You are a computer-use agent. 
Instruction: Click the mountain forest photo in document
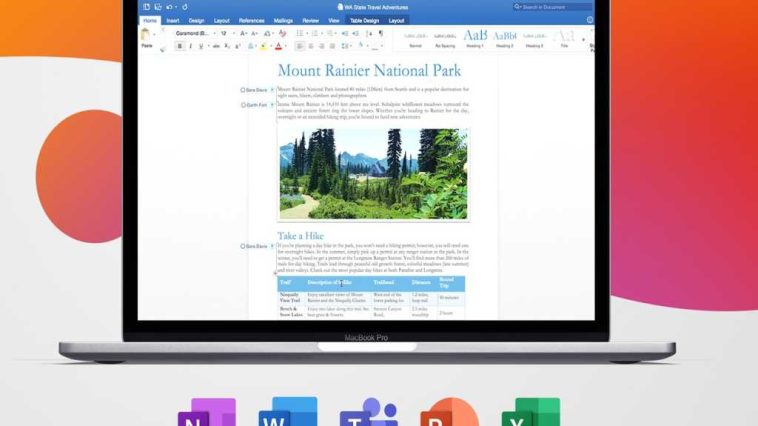coord(373,174)
